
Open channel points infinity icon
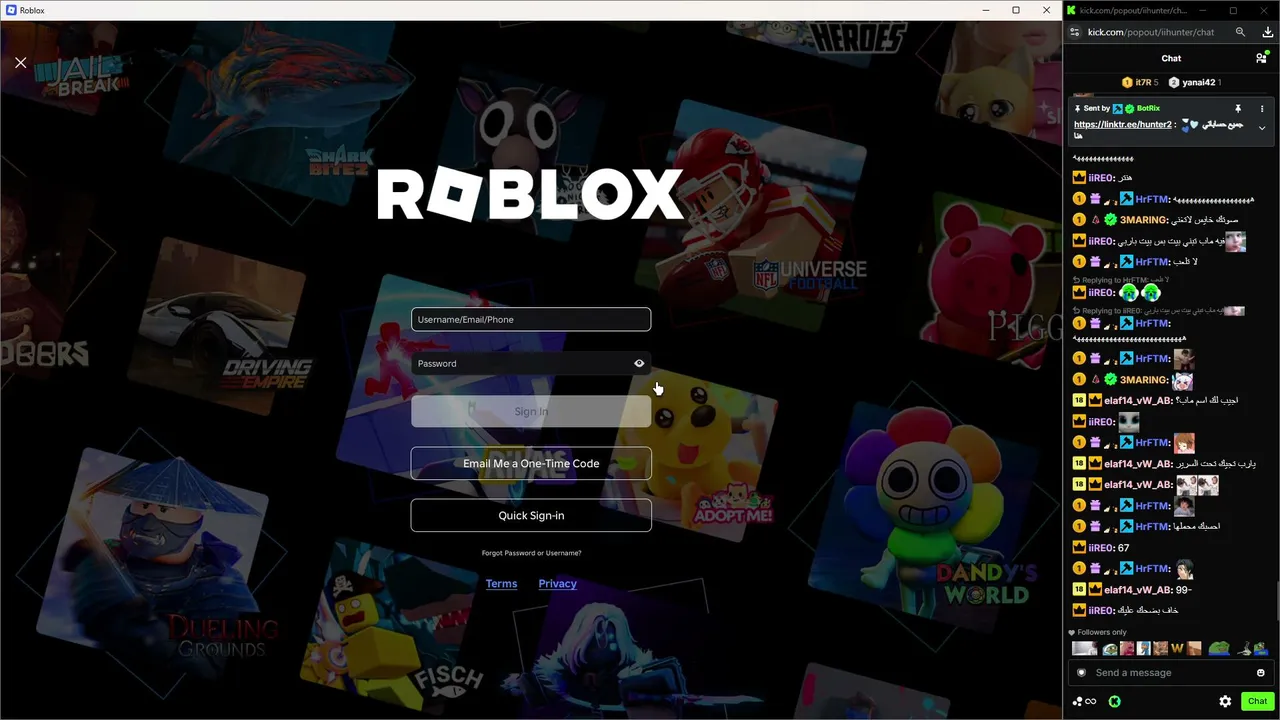pos(1084,702)
